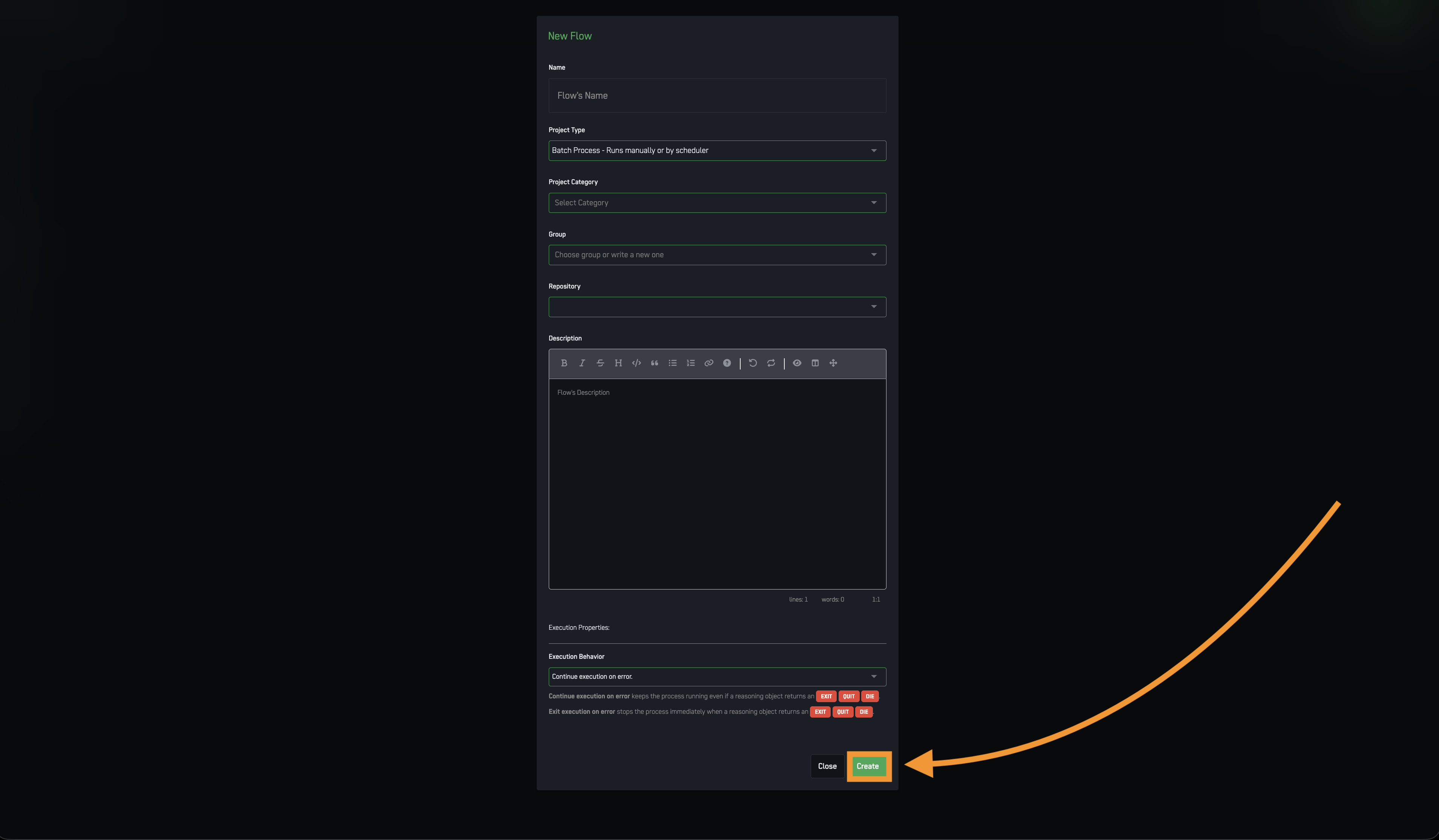Screen dimensions: 1439x840
Task: Toggle the eye preview in Description editor
Action: pyautogui.click(x=797, y=363)
